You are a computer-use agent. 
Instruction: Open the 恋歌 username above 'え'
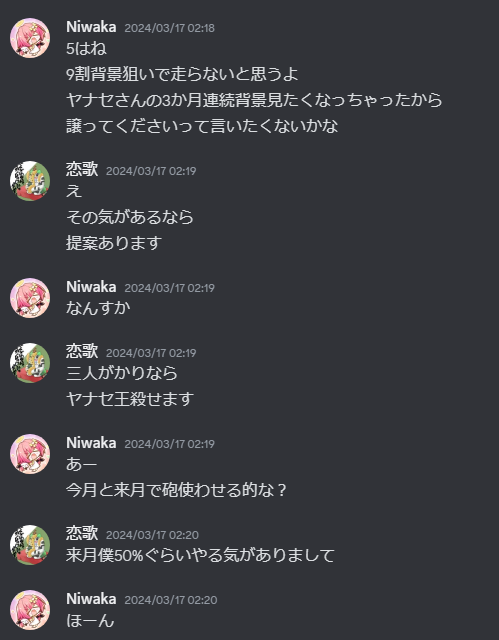point(82,169)
